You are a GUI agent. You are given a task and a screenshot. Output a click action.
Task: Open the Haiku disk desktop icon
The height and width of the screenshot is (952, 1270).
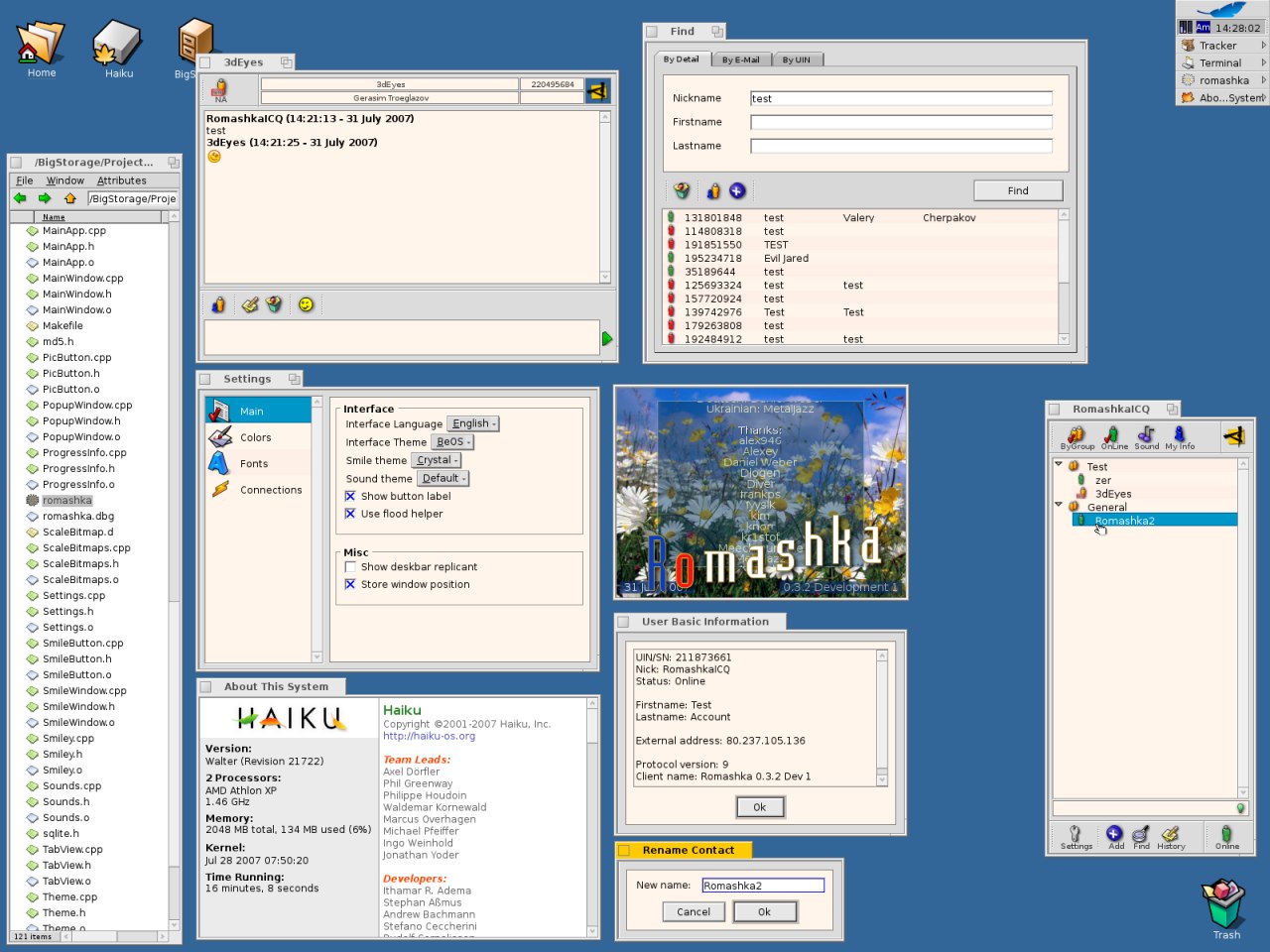point(119,48)
